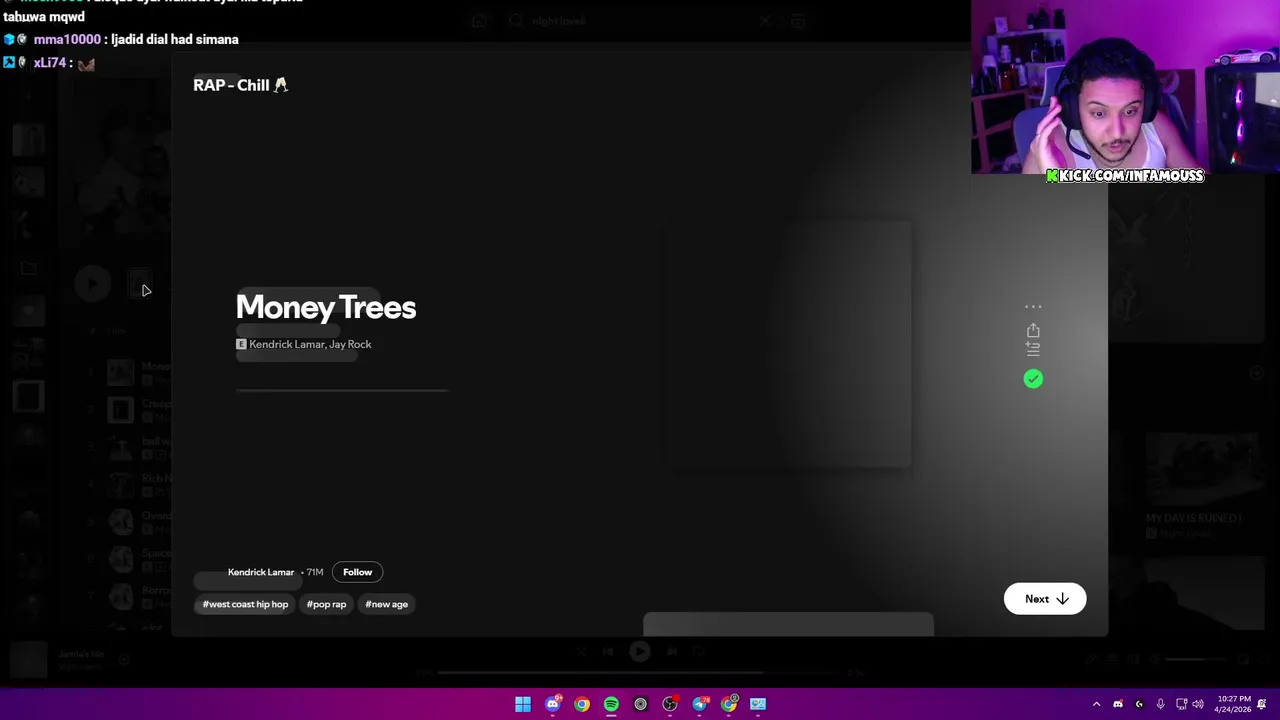
Task: Open the clock showing 10:27 PM
Action: 1234,704
